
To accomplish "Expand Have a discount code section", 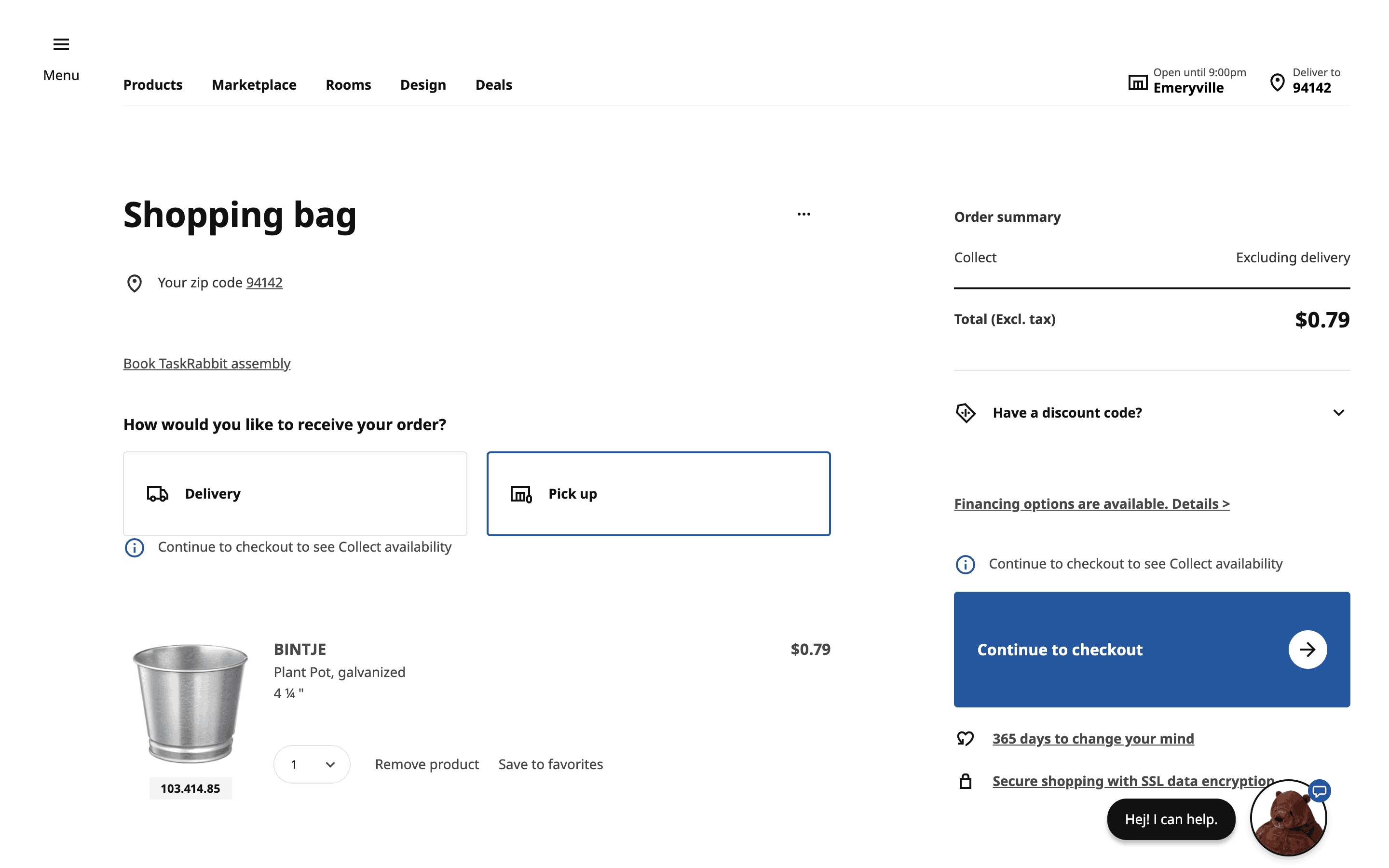I will pos(1338,413).
